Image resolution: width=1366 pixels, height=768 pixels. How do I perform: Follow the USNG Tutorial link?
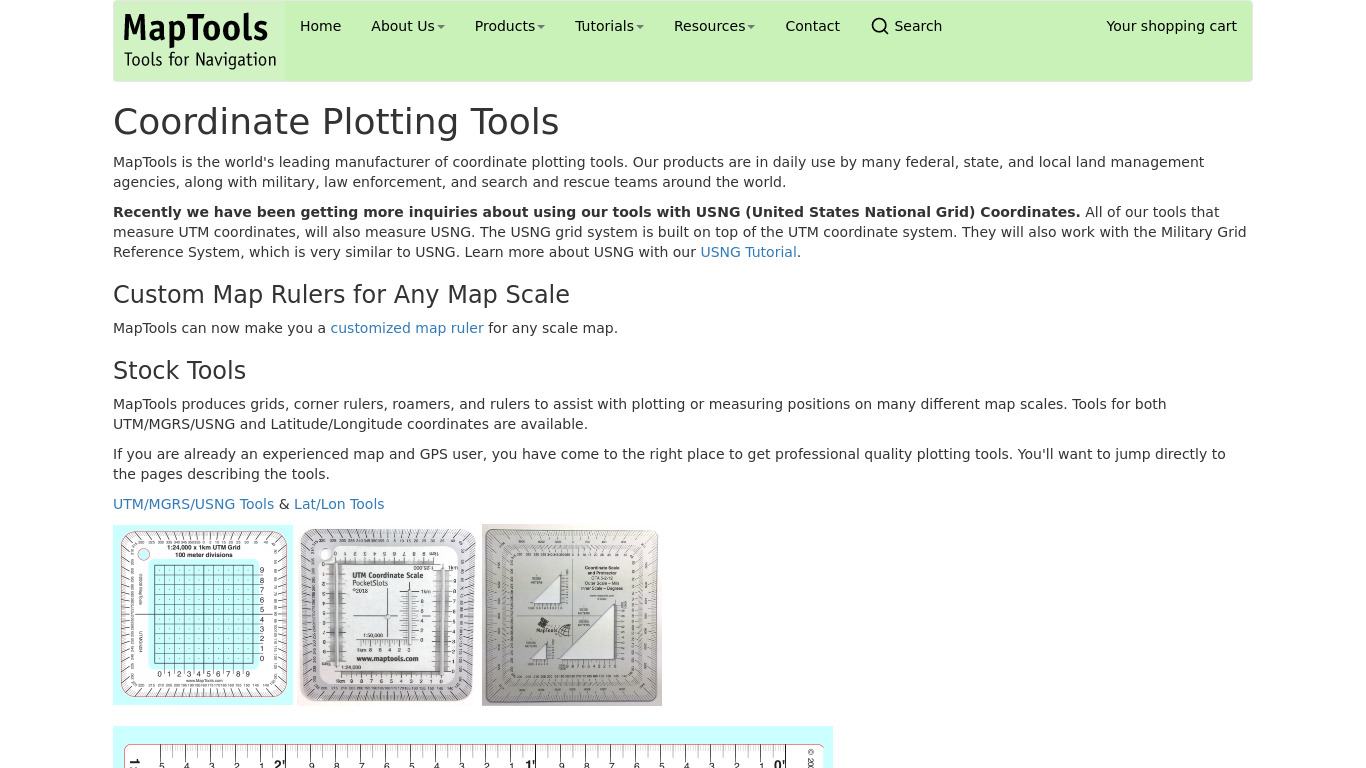point(748,252)
